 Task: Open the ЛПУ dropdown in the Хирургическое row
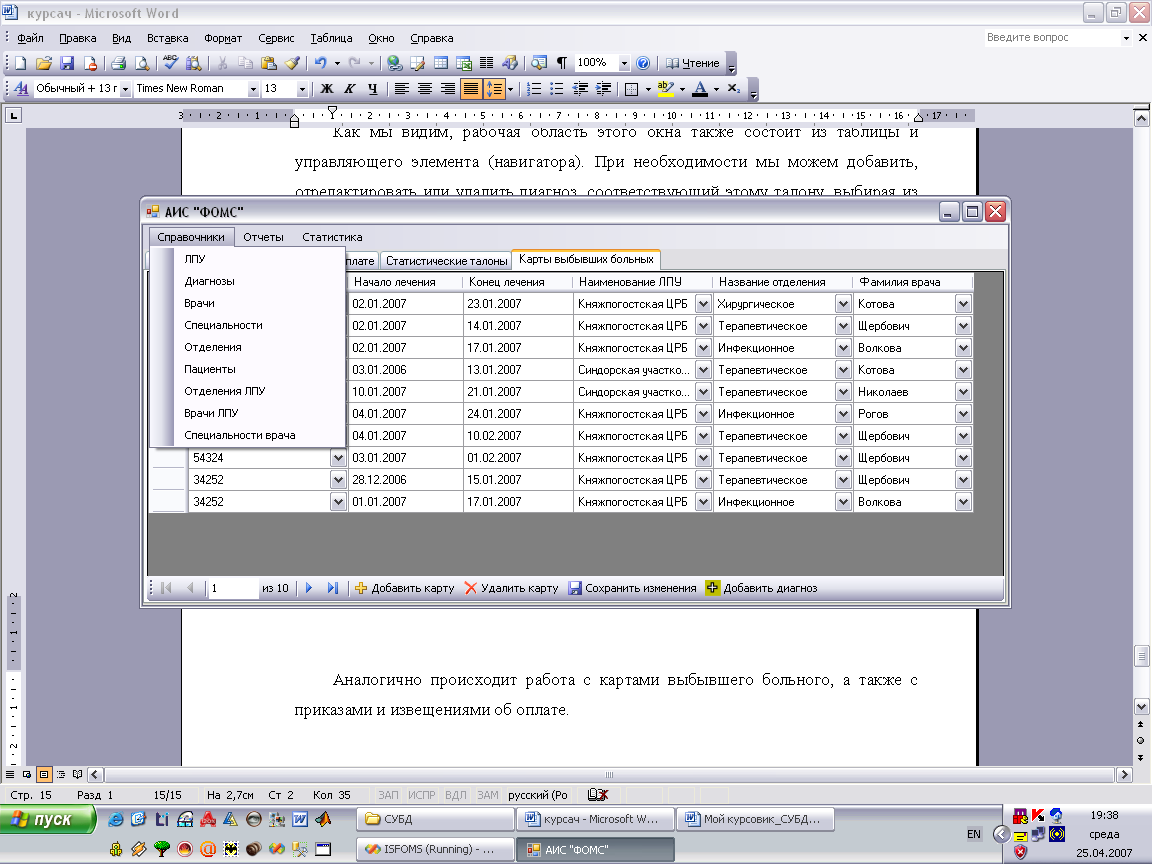[703, 303]
